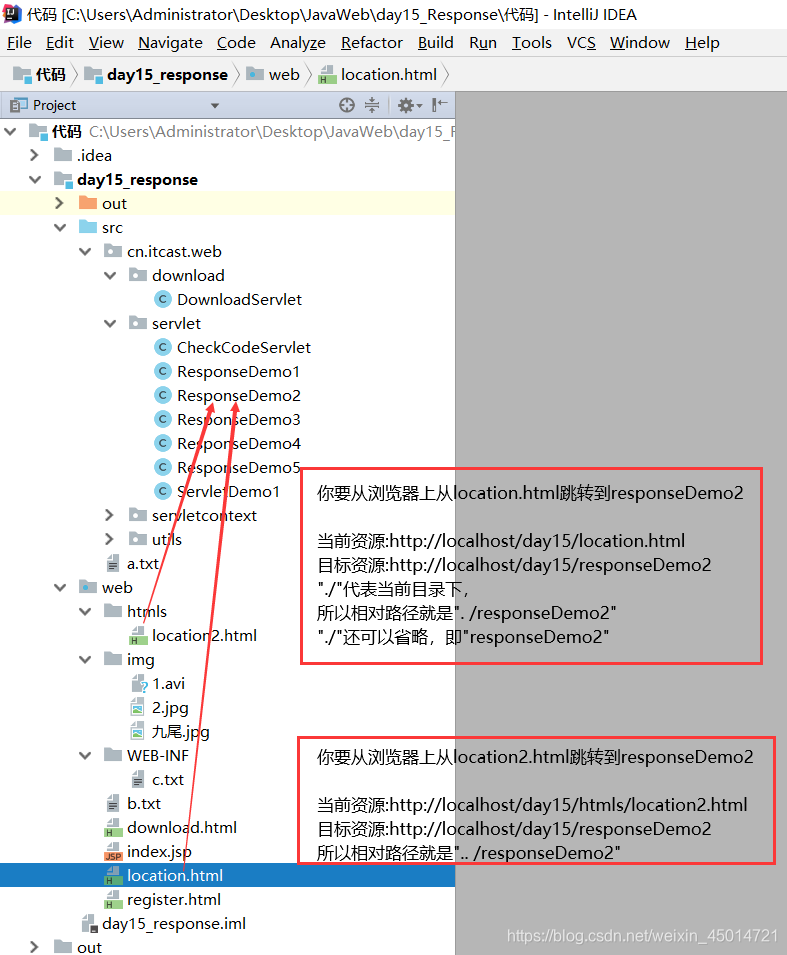The image size is (787, 955).
Task: Collapse the img folder
Action: 85,660
